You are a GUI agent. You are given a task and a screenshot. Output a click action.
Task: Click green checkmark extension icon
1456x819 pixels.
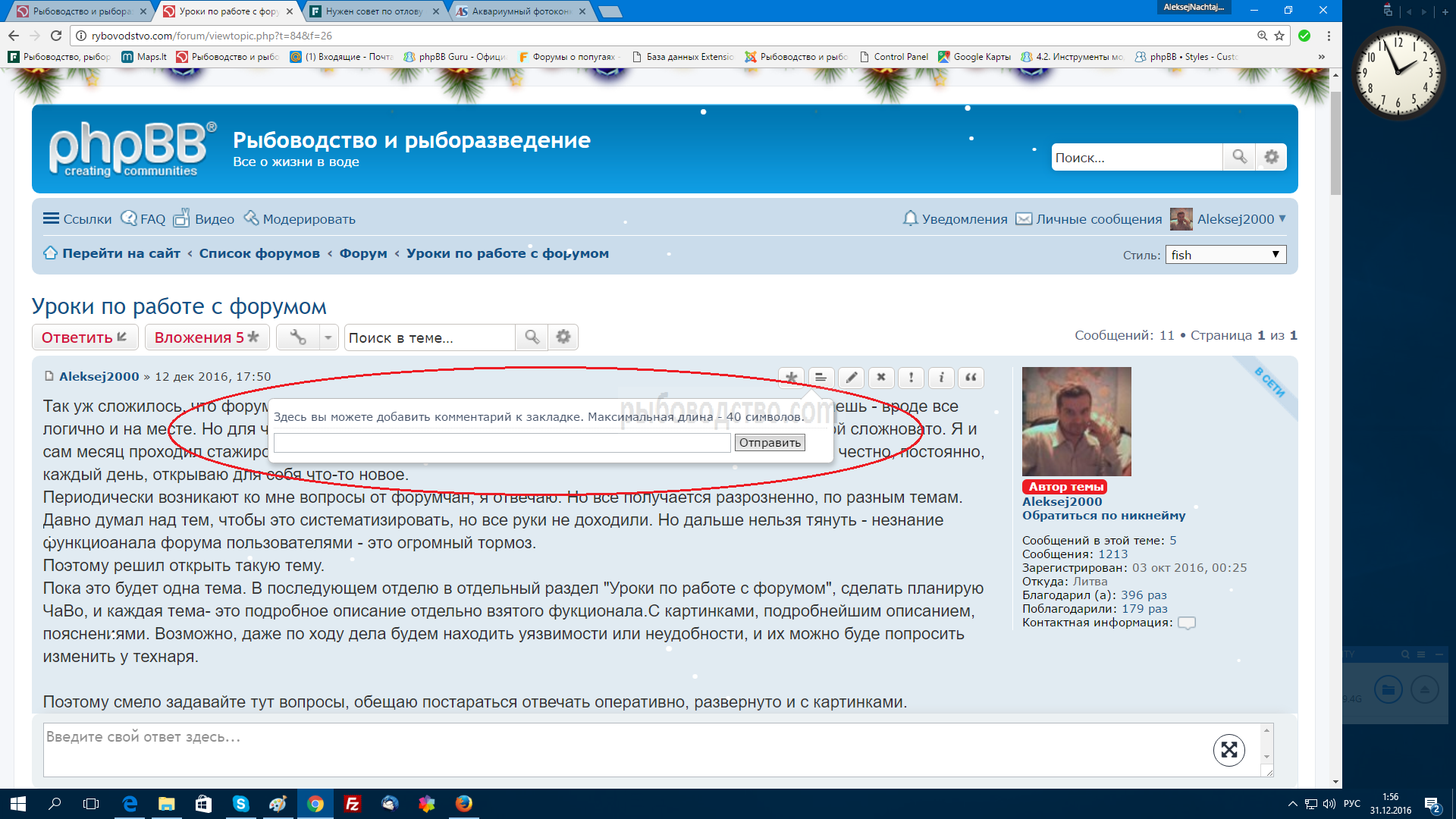(x=1304, y=36)
